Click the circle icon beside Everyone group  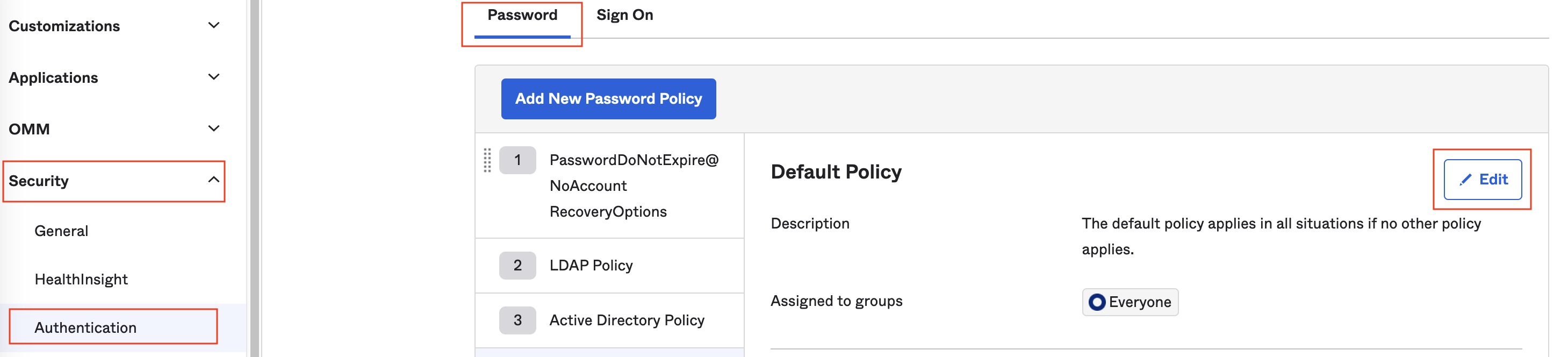1097,302
